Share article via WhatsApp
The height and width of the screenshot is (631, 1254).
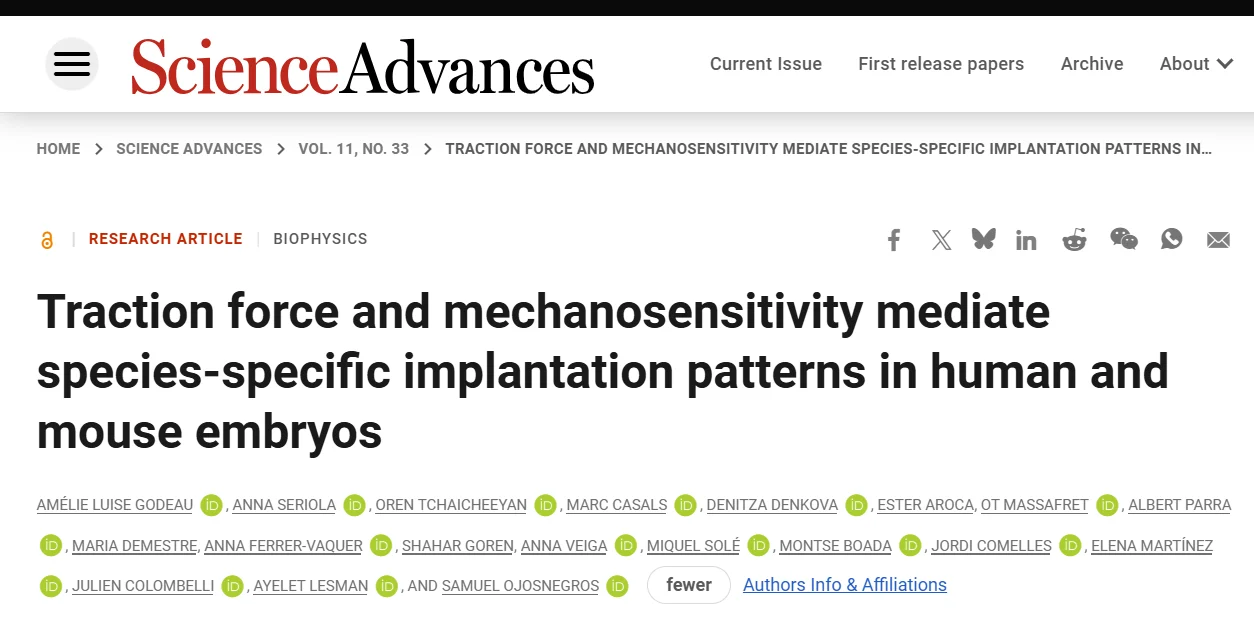tap(1172, 239)
